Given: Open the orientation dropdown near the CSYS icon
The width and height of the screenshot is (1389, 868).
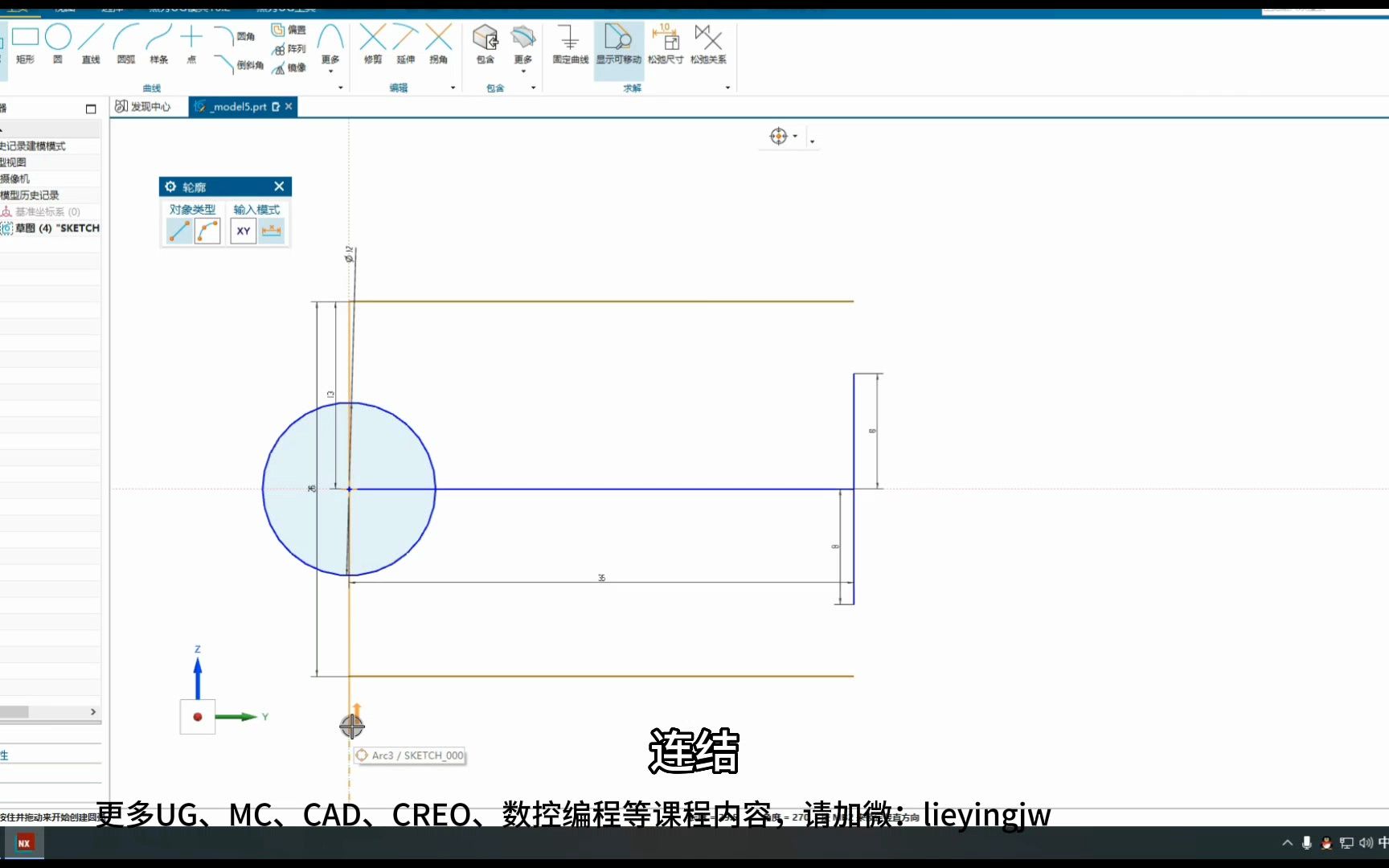Looking at the screenshot, I should pyautogui.click(x=796, y=137).
